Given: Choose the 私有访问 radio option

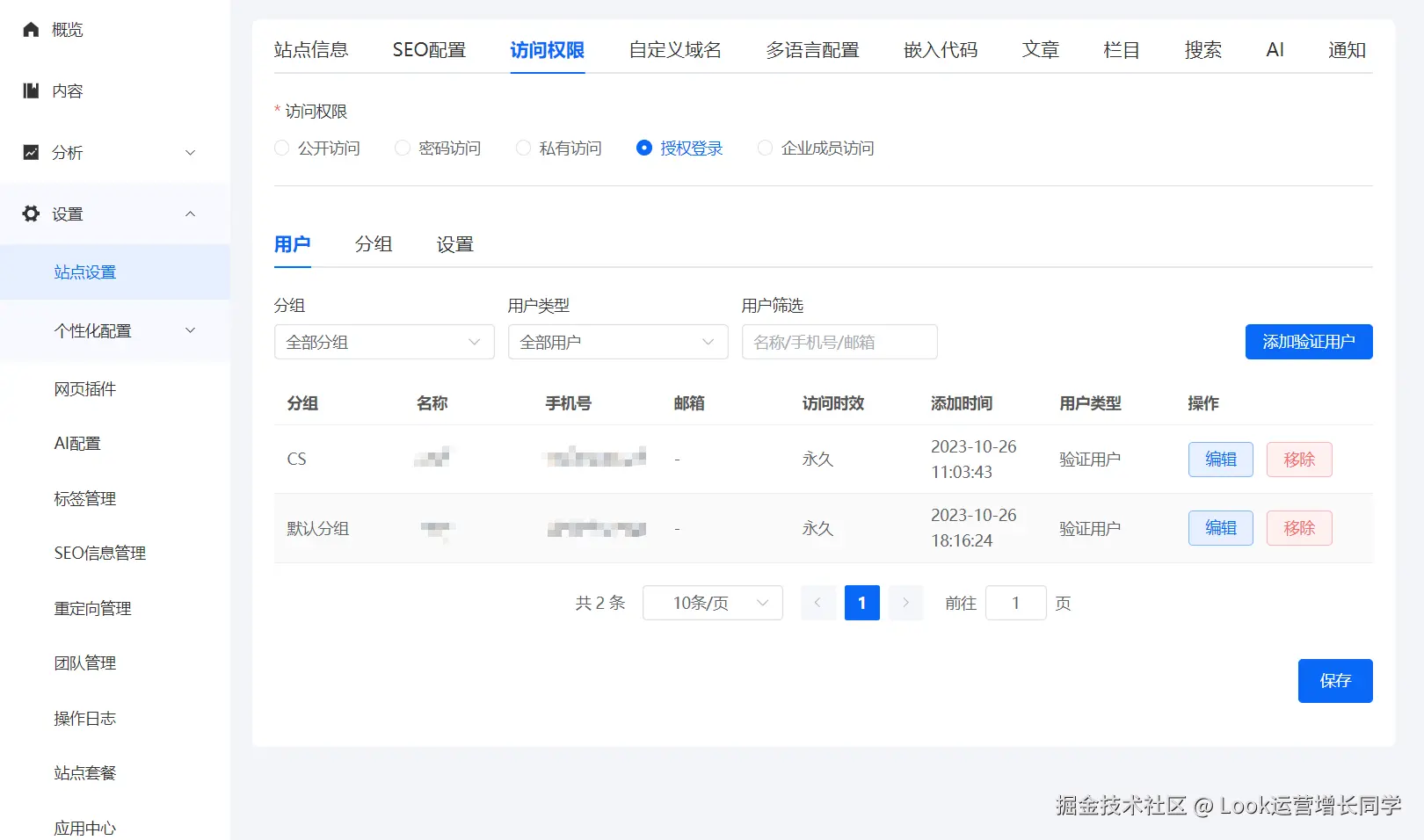Looking at the screenshot, I should coord(523,148).
